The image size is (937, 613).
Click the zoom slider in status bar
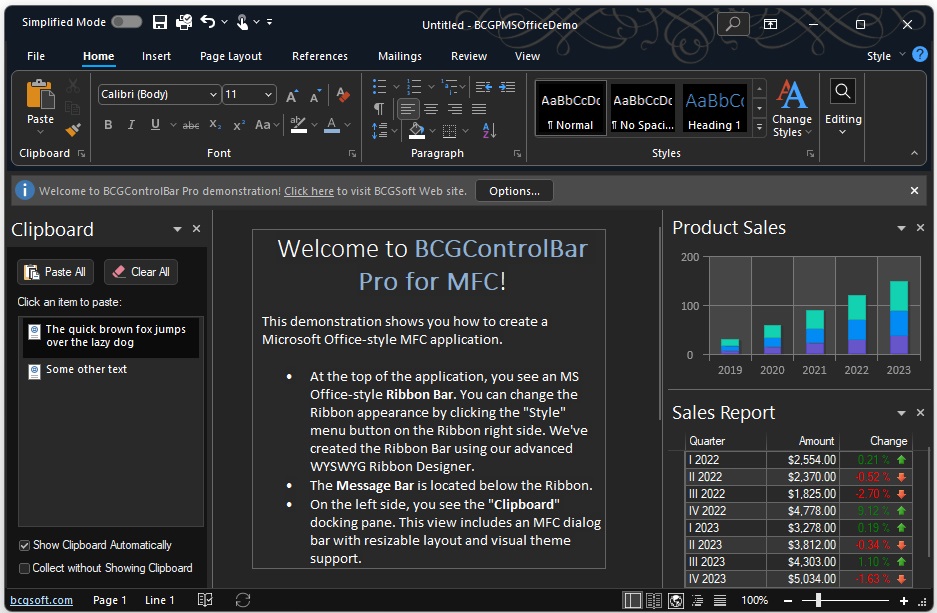tap(818, 600)
